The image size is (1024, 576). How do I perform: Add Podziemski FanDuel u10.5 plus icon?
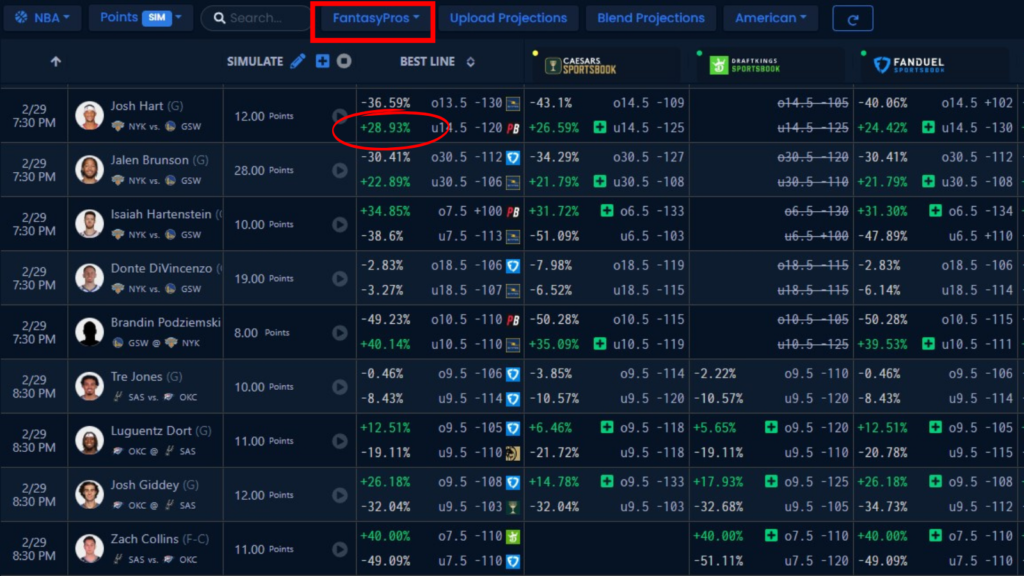(x=928, y=344)
